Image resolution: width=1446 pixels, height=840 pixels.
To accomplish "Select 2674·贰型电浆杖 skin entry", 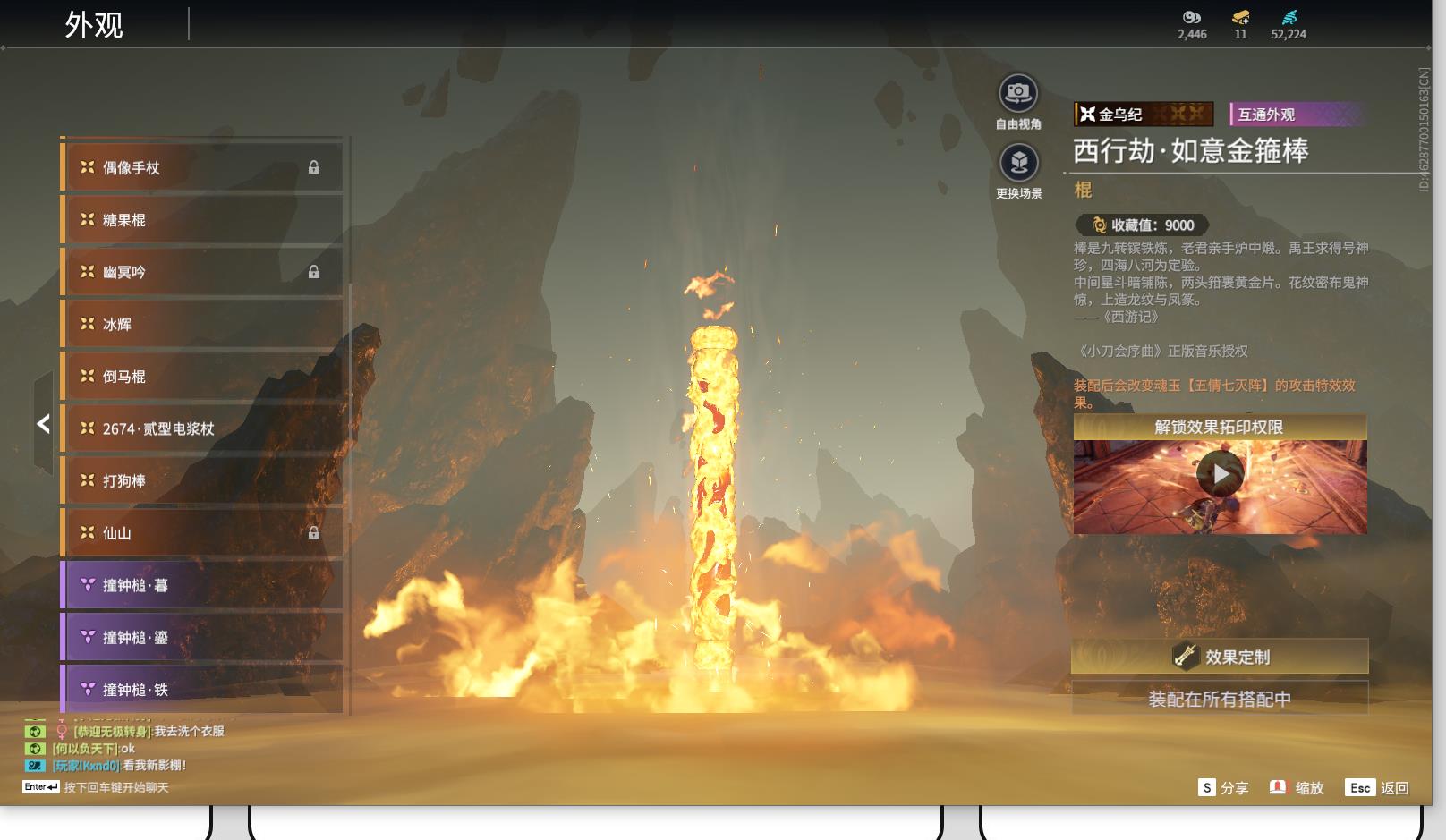I will (202, 428).
